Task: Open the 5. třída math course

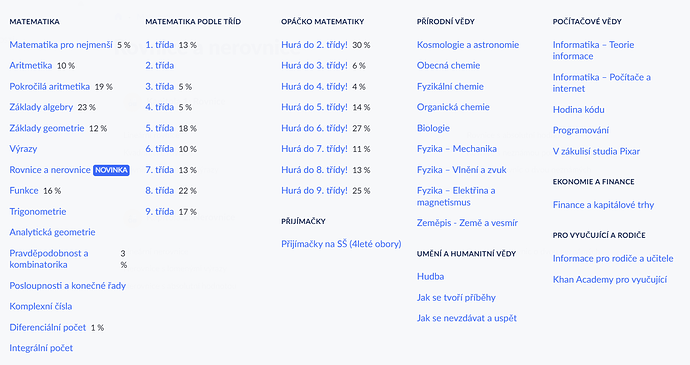Action: [160, 128]
